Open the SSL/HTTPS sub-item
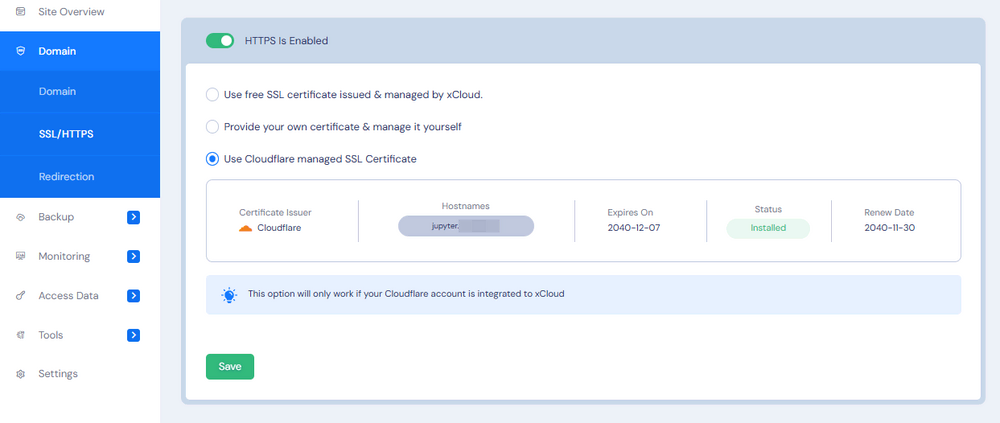 pyautogui.click(x=80, y=134)
